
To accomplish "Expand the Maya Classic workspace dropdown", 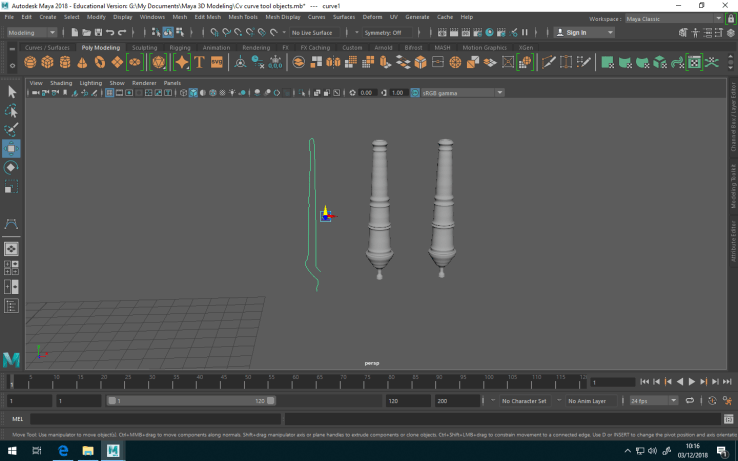I will pos(663,18).
